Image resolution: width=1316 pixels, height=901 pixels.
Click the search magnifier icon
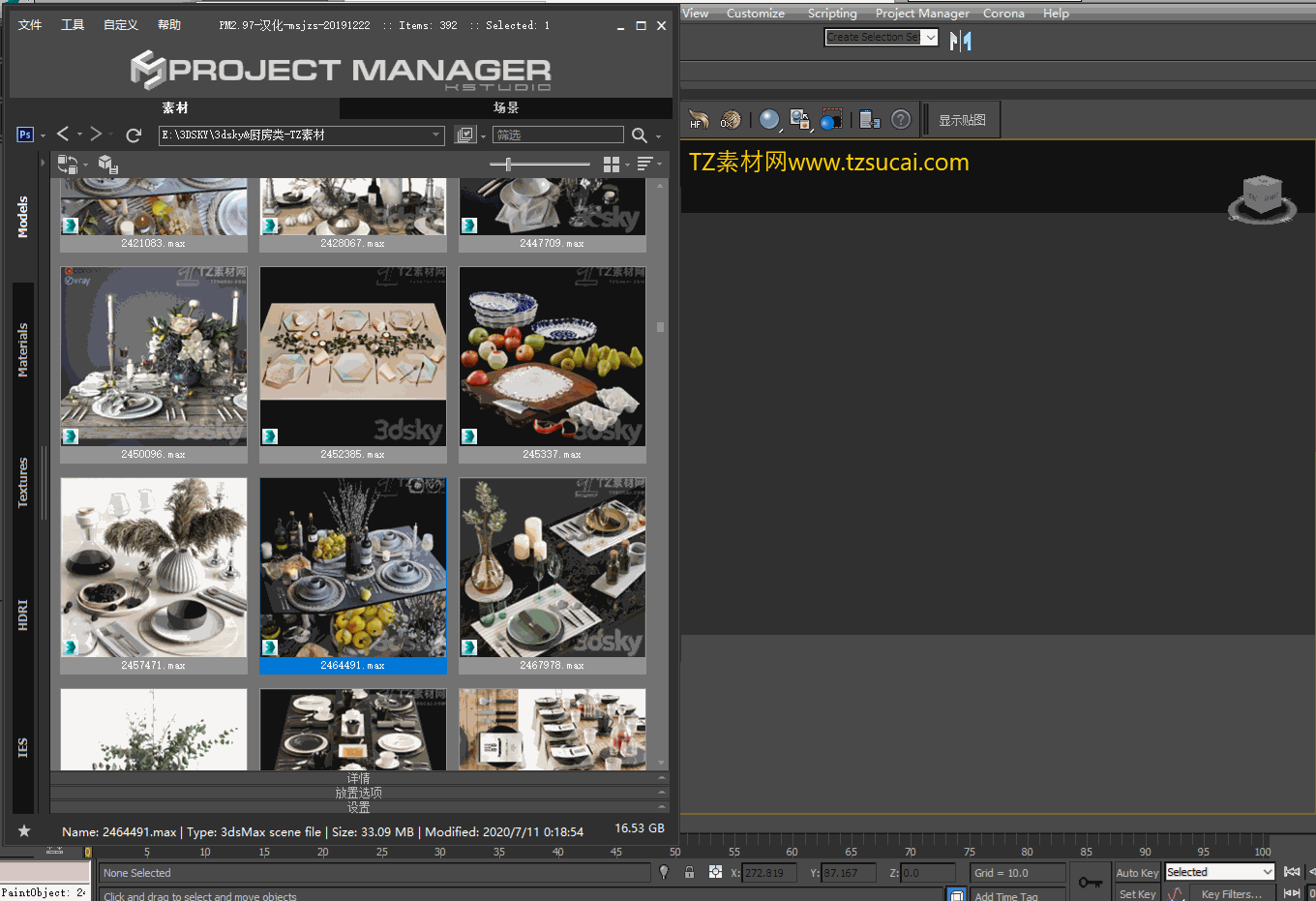640,135
